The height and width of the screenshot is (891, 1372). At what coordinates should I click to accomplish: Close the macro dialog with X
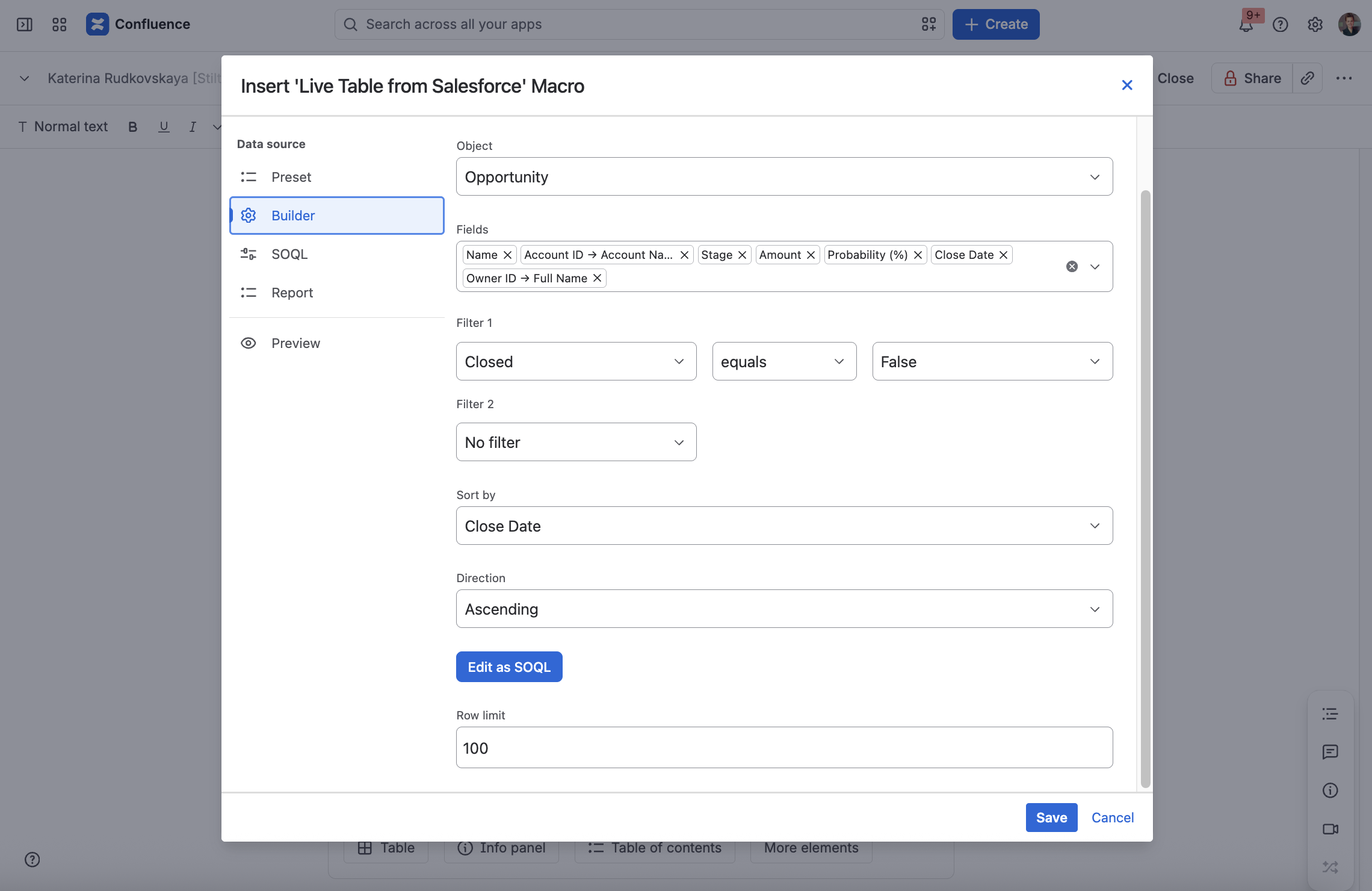(x=1127, y=85)
